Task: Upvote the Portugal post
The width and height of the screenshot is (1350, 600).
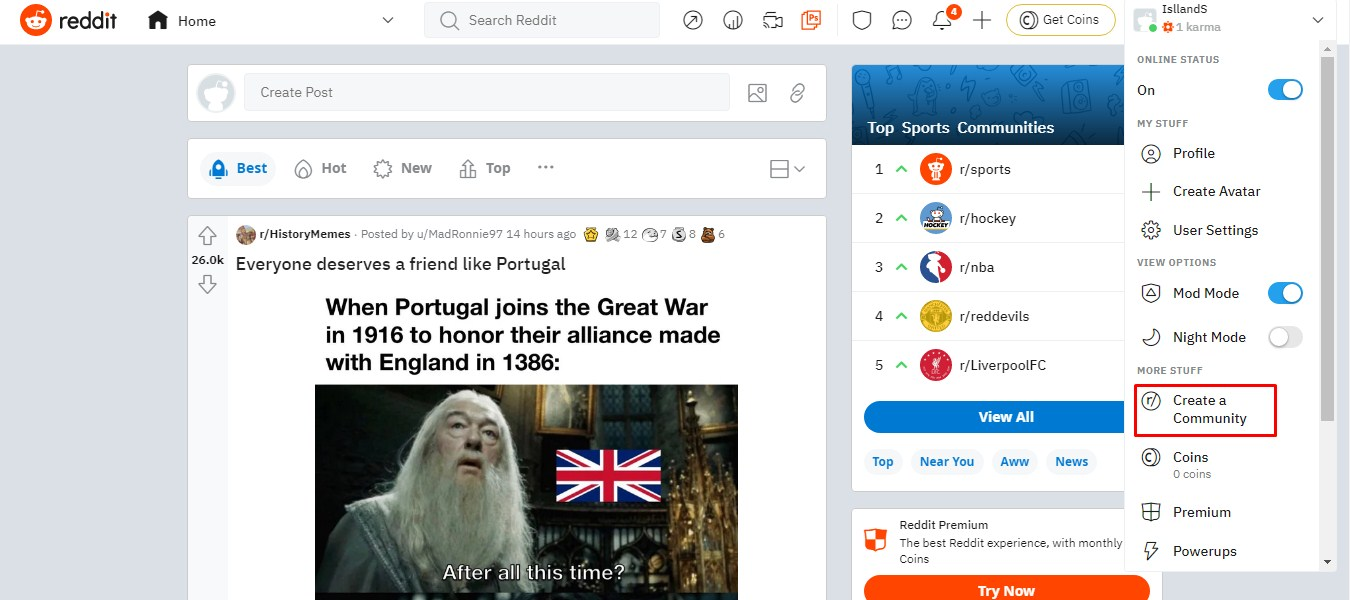Action: coord(207,236)
